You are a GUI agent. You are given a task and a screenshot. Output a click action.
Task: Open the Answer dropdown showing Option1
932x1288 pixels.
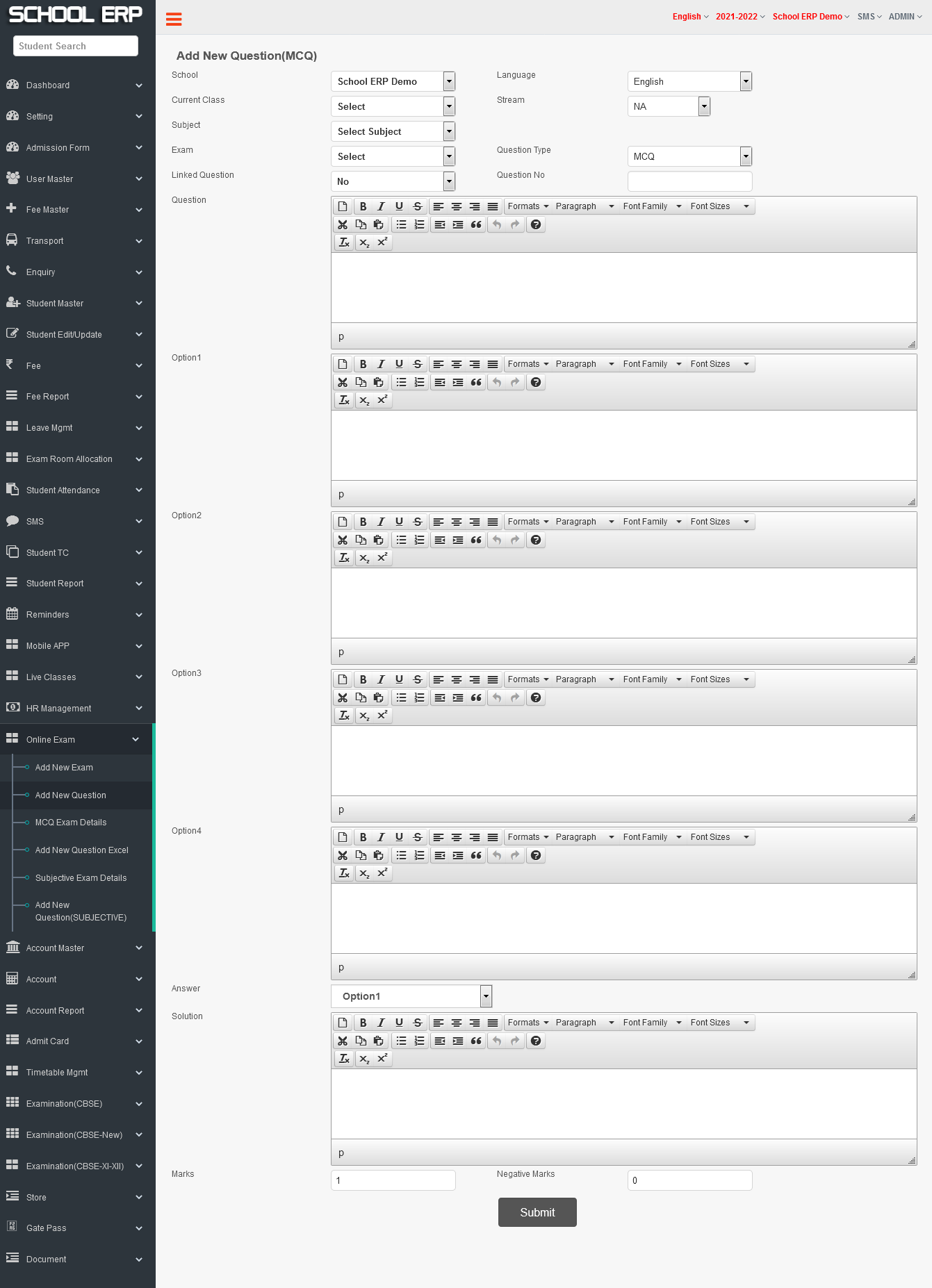pos(411,996)
